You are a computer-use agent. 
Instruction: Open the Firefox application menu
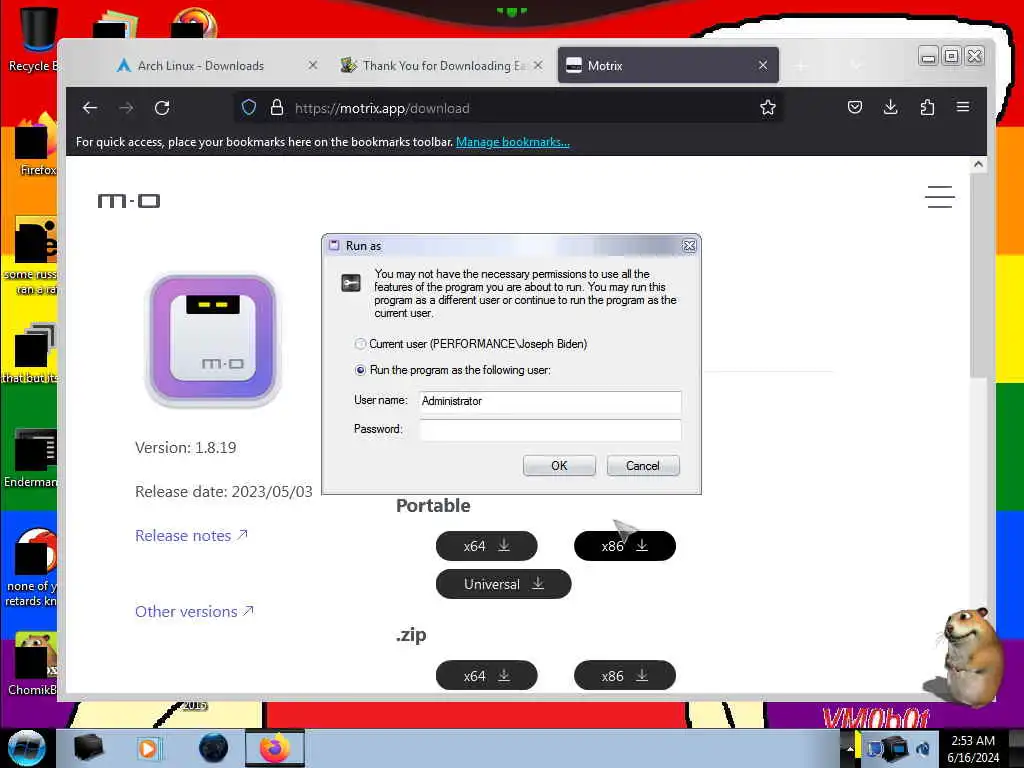tap(963, 106)
